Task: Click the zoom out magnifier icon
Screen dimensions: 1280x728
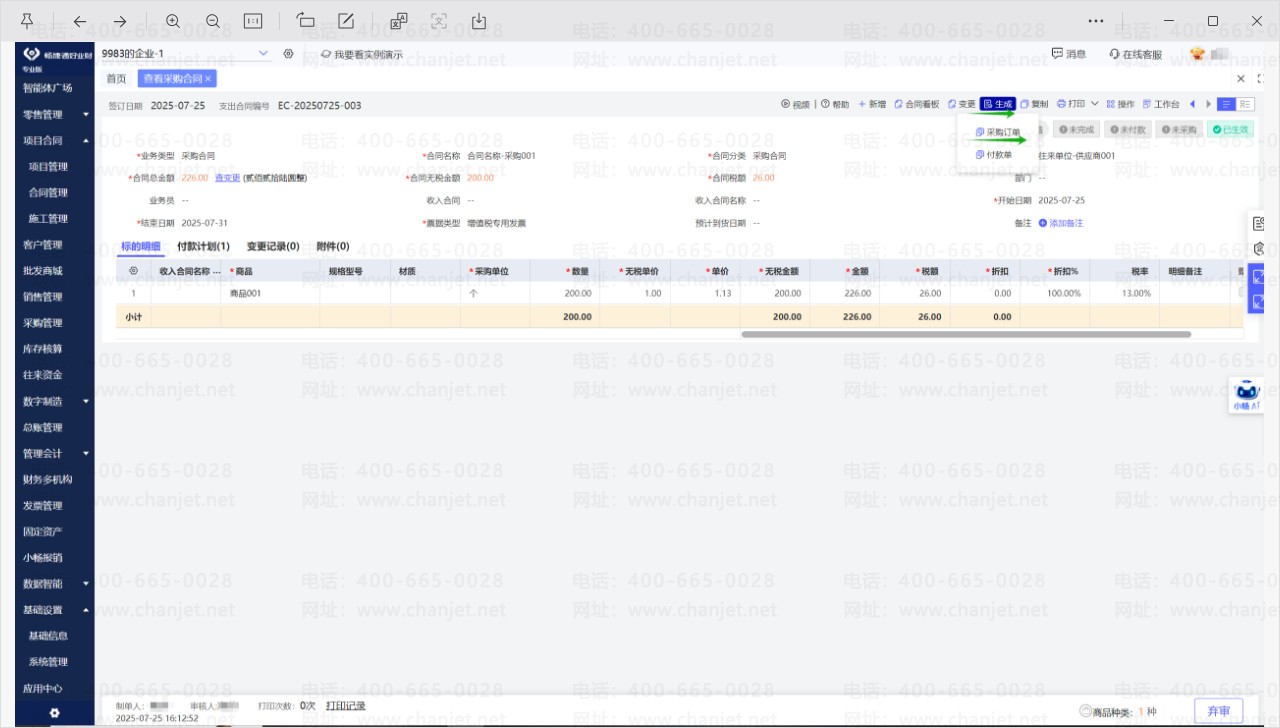Action: tap(212, 21)
